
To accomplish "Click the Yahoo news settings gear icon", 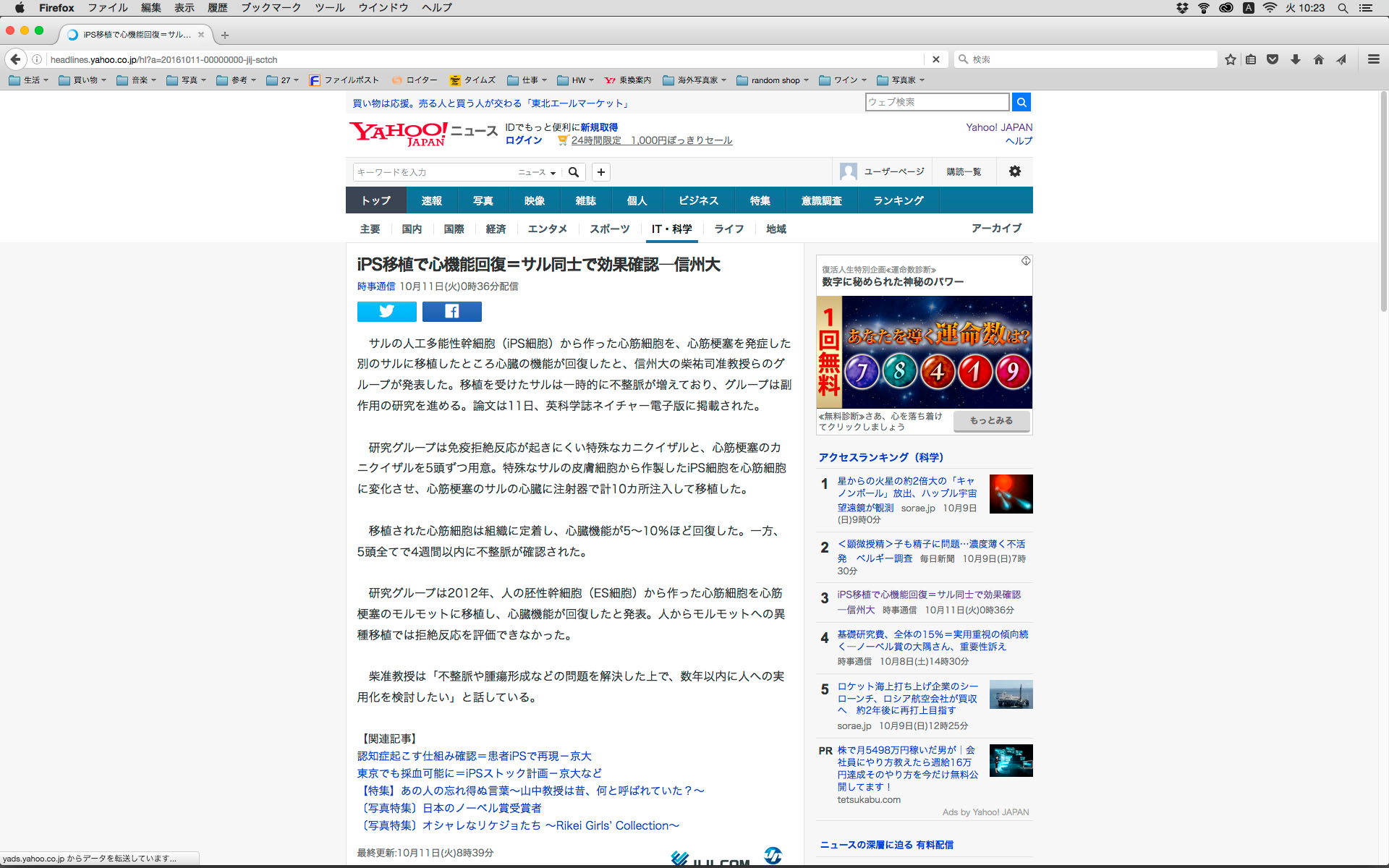I will 1014,171.
